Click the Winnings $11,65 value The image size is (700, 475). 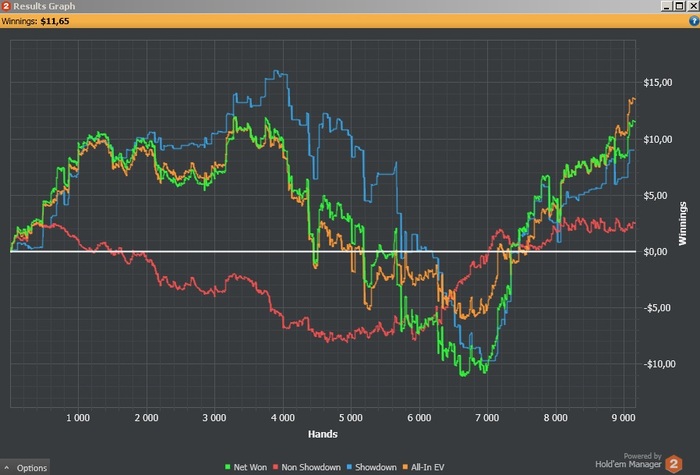point(55,21)
